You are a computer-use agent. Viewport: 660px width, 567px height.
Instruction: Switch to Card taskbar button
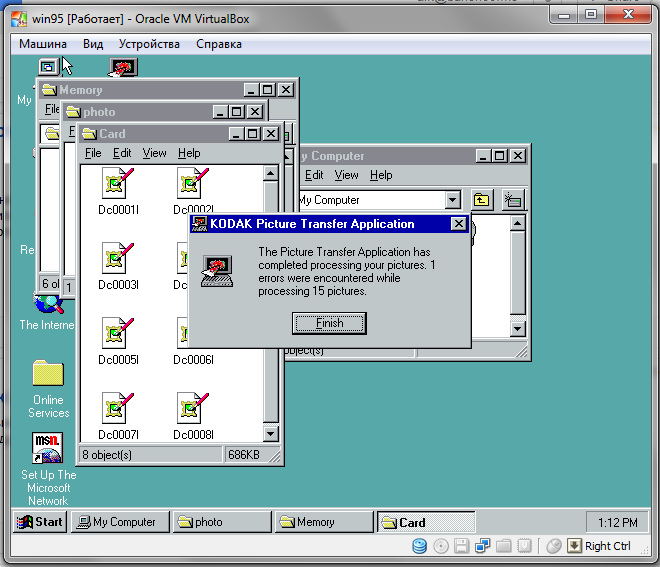[426, 522]
